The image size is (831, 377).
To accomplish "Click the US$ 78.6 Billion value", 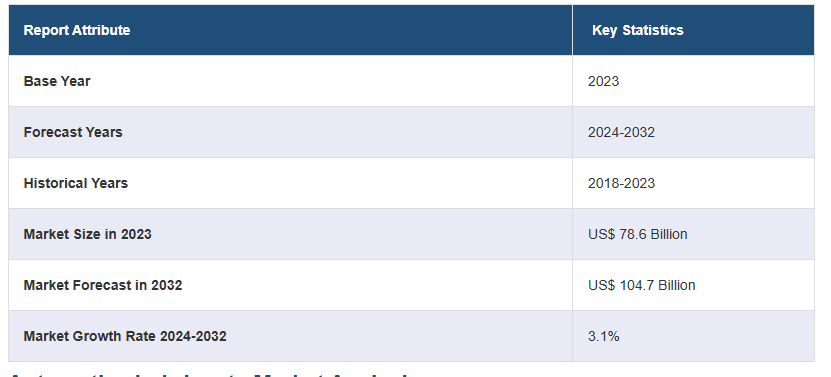I will pyautogui.click(x=638, y=234).
